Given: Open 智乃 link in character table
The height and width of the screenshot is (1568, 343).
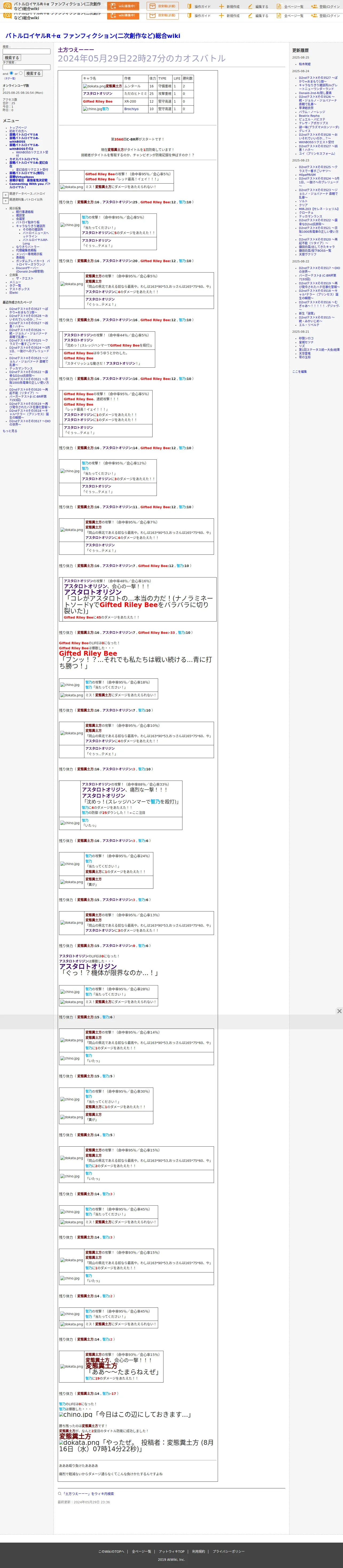Looking at the screenshot, I should [106, 109].
